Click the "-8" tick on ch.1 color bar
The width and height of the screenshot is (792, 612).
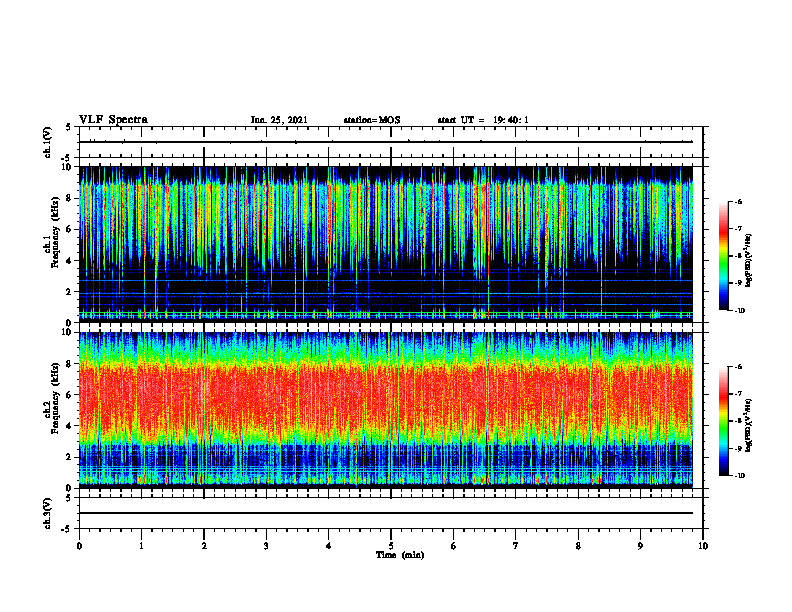click(738, 256)
